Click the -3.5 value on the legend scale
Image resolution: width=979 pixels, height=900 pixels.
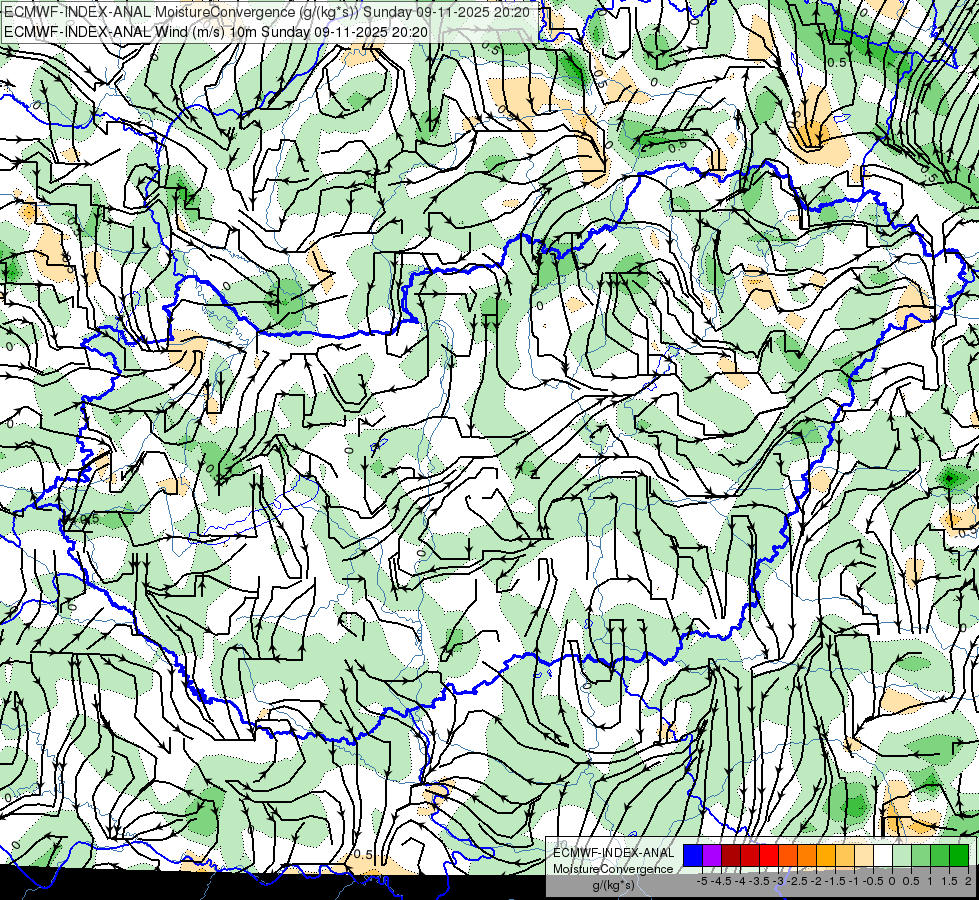[x=759, y=881]
